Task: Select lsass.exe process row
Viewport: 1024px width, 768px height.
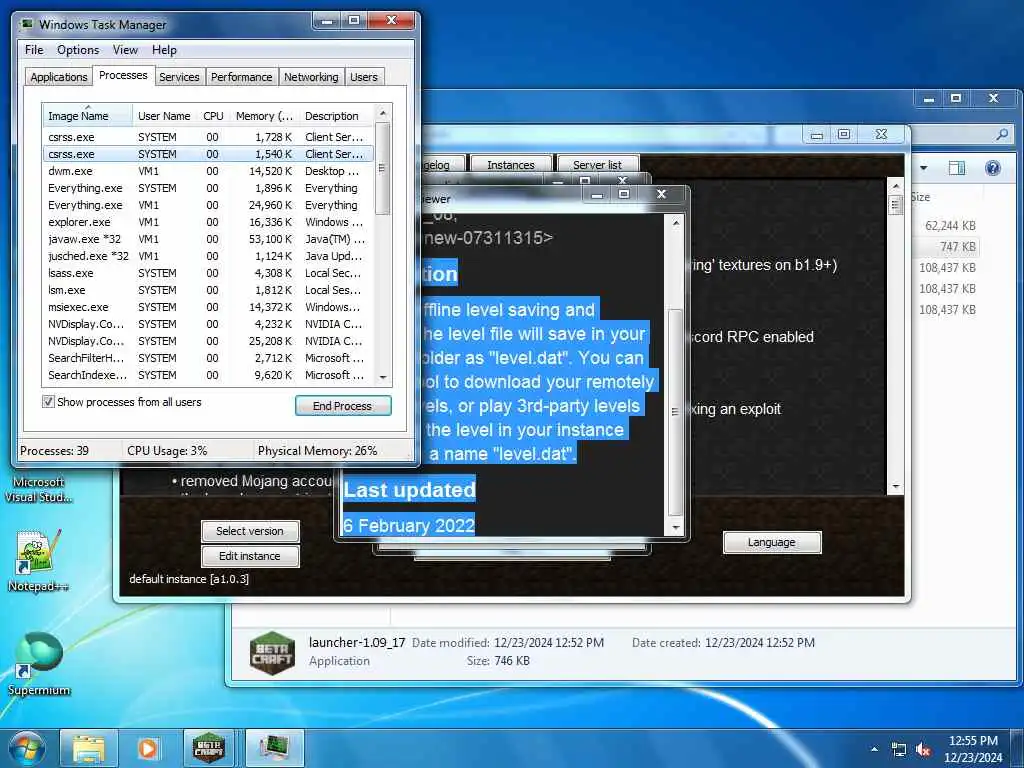Action: [208, 273]
